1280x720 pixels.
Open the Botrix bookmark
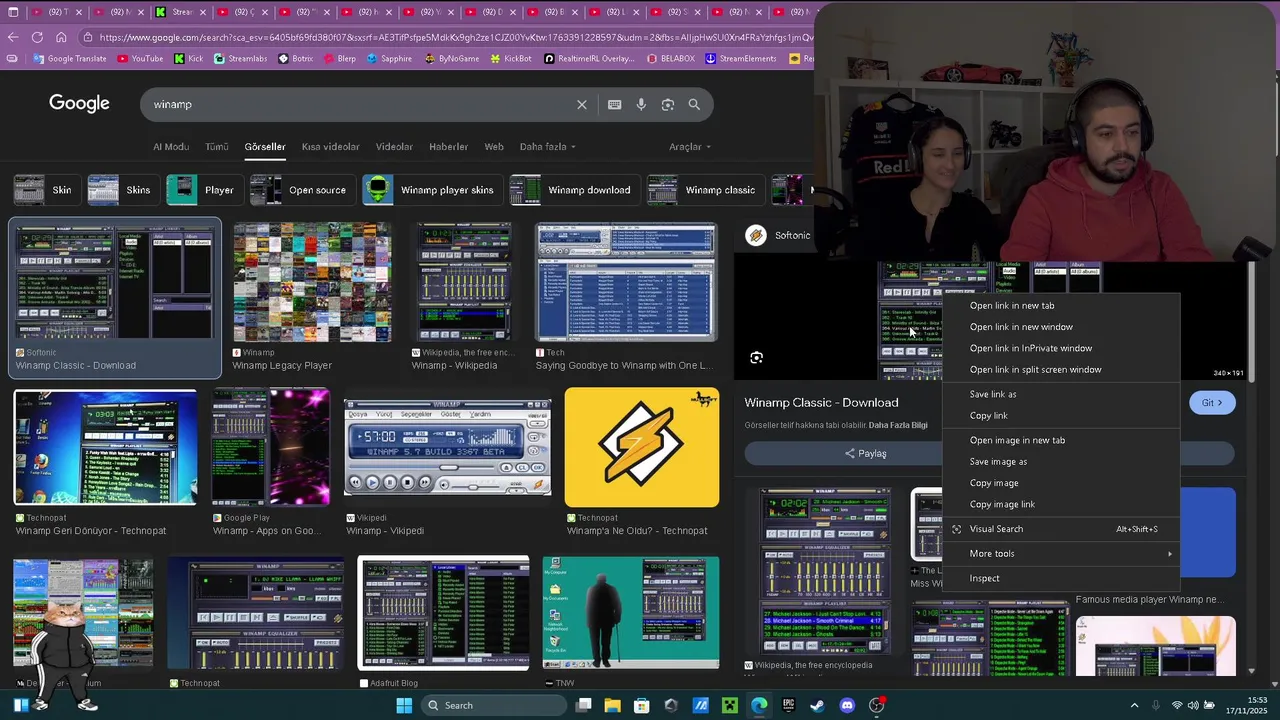tap(295, 58)
